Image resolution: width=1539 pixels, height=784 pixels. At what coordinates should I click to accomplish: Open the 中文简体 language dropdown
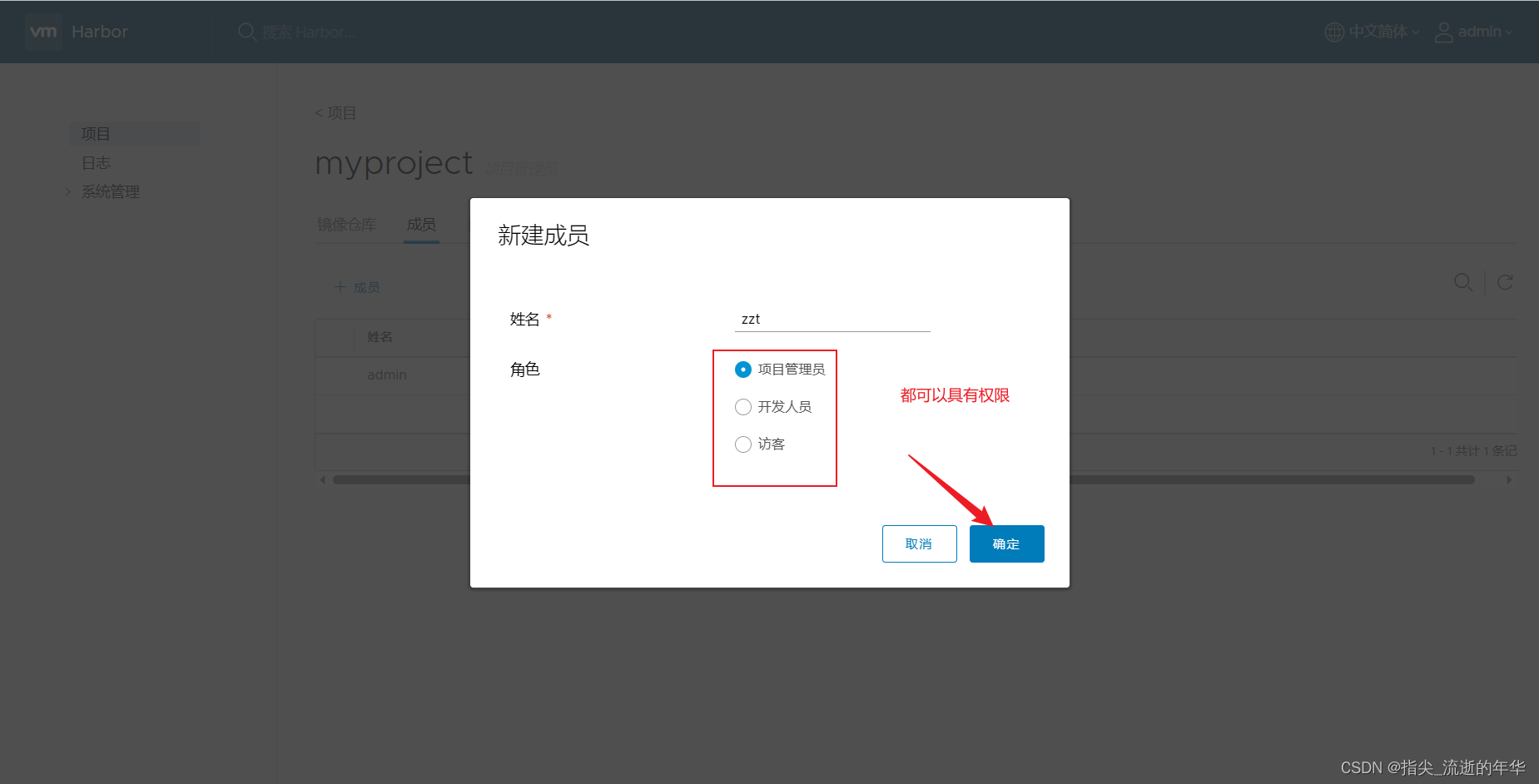tap(1383, 32)
